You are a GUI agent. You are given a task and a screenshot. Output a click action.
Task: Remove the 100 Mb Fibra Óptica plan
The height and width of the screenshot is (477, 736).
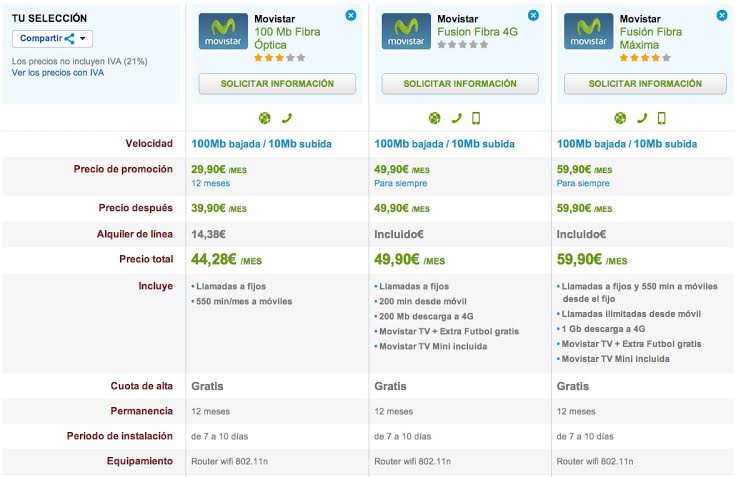(x=351, y=15)
